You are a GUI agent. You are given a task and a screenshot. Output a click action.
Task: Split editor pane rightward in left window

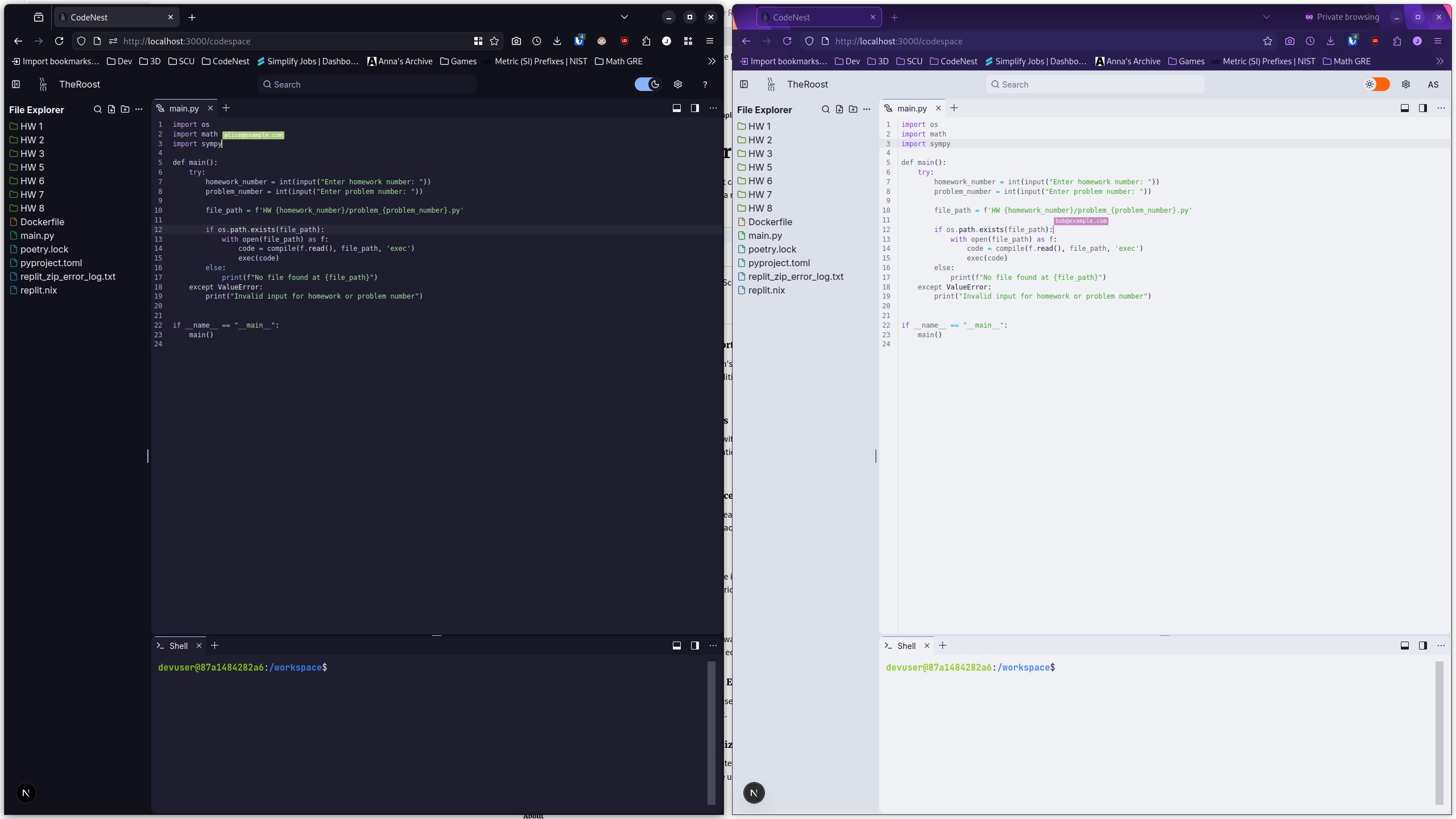pos(695,108)
